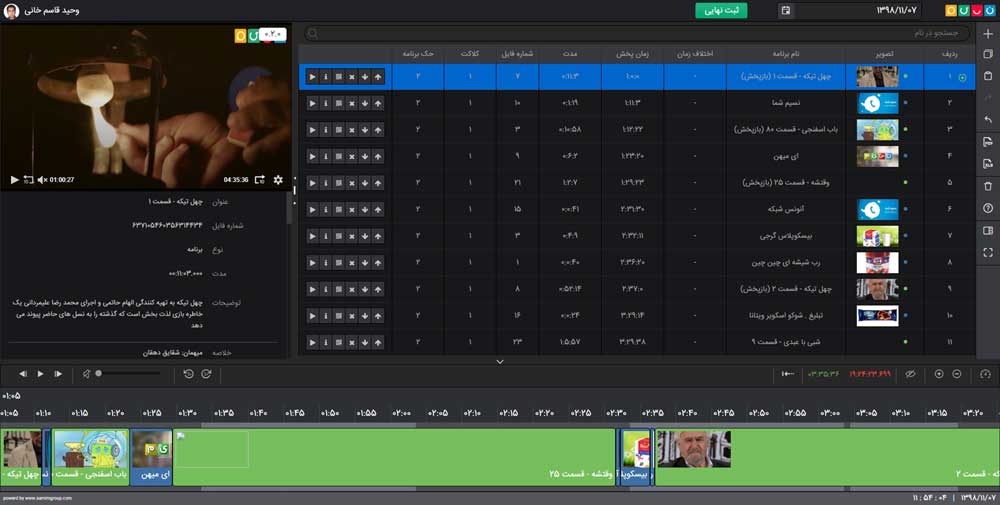Click the شماره فایل column header
The height and width of the screenshot is (505, 1000).
(x=517, y=54)
